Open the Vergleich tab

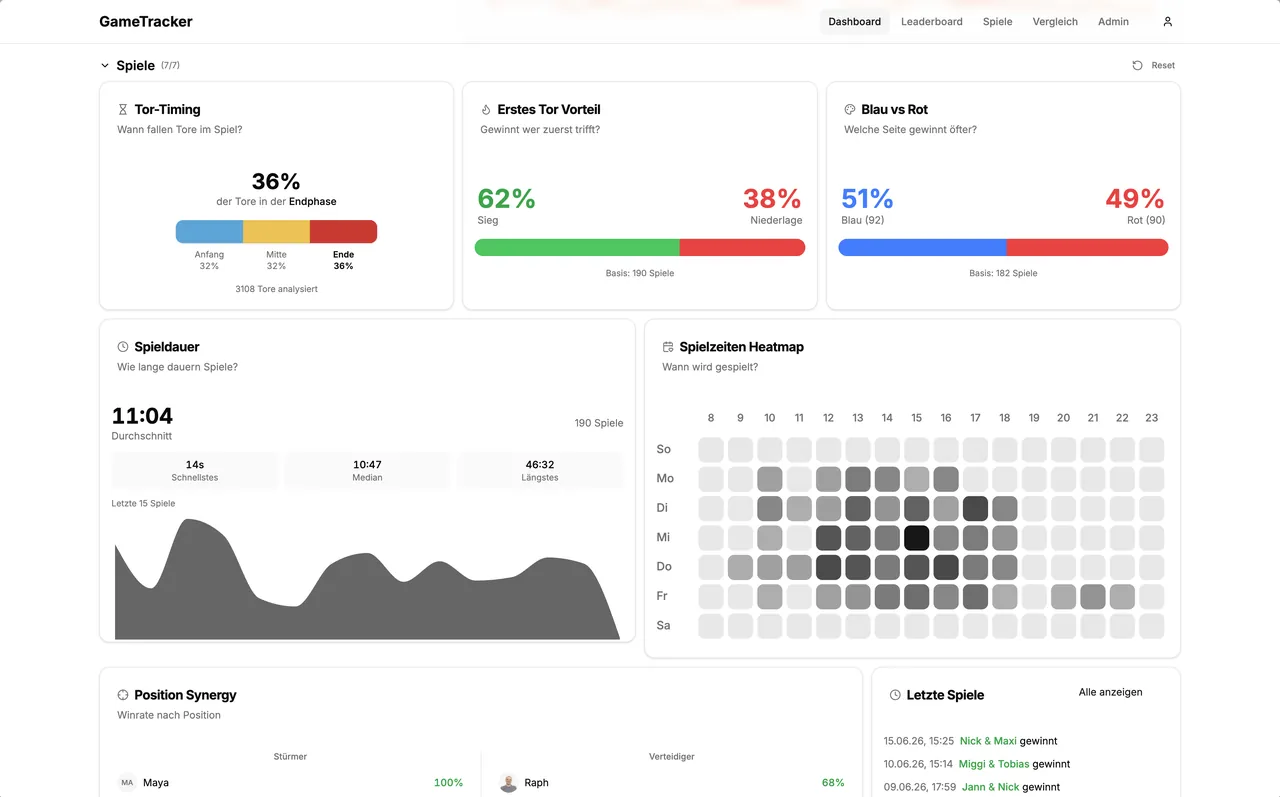(1055, 21)
